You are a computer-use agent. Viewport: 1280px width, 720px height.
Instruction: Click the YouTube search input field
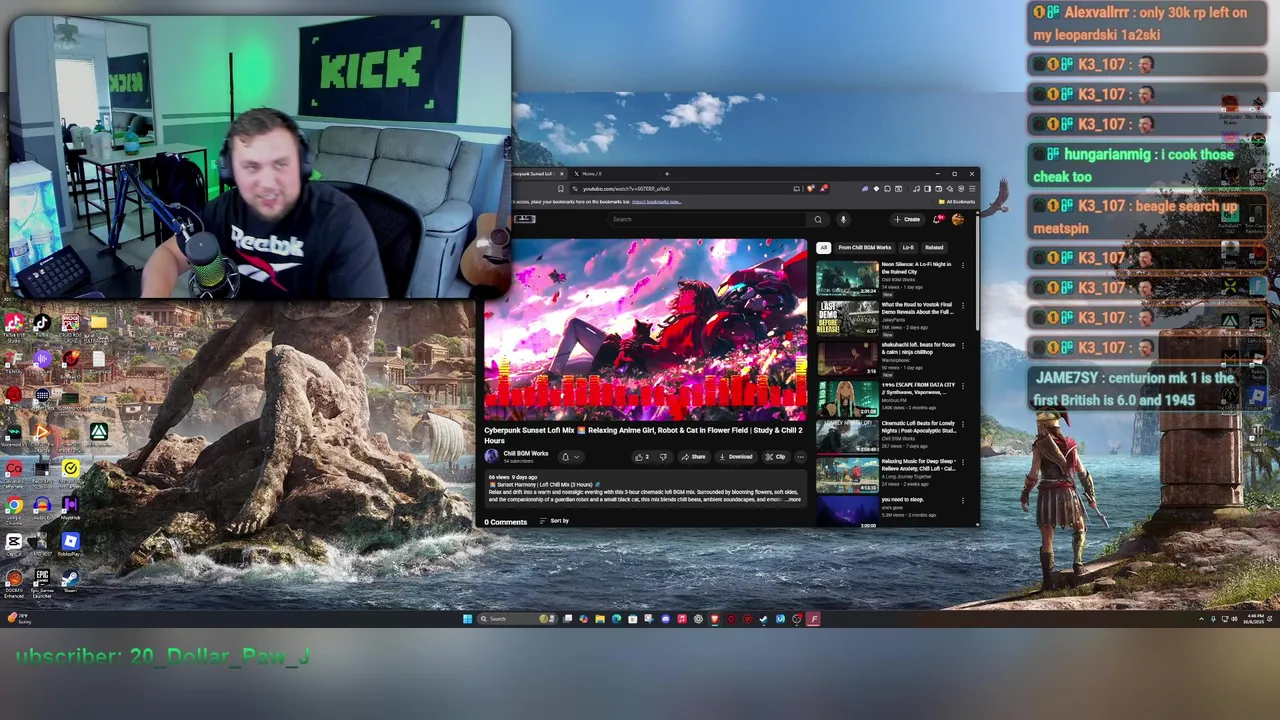[707, 219]
